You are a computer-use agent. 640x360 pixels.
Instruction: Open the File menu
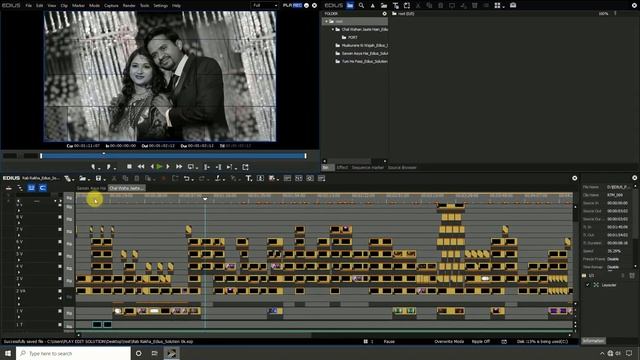(x=29, y=6)
